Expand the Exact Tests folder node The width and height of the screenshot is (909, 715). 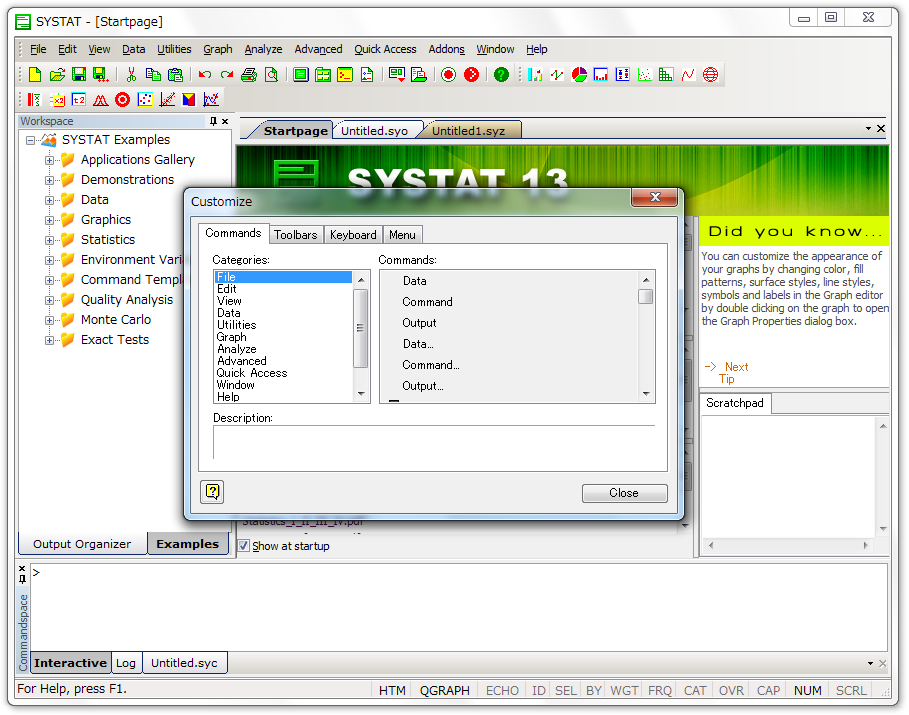[49, 340]
